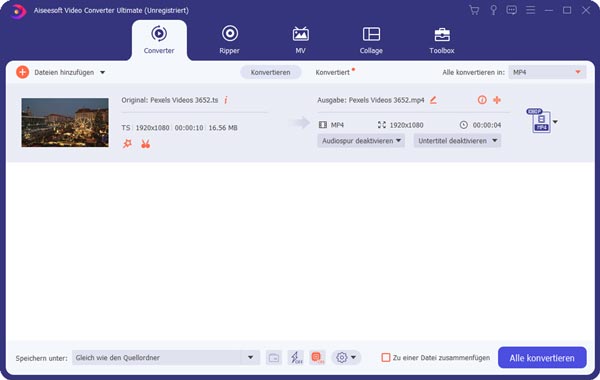Image resolution: width=600 pixels, height=380 pixels.
Task: Click the Dateien hinzufügen label
Action: coord(64,72)
